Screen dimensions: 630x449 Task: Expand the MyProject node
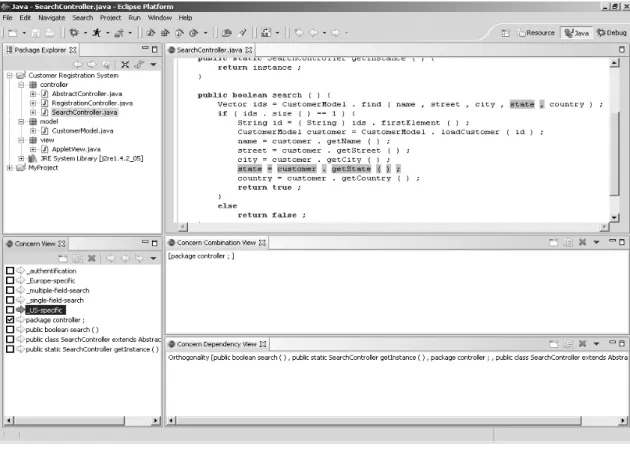pos(10,168)
